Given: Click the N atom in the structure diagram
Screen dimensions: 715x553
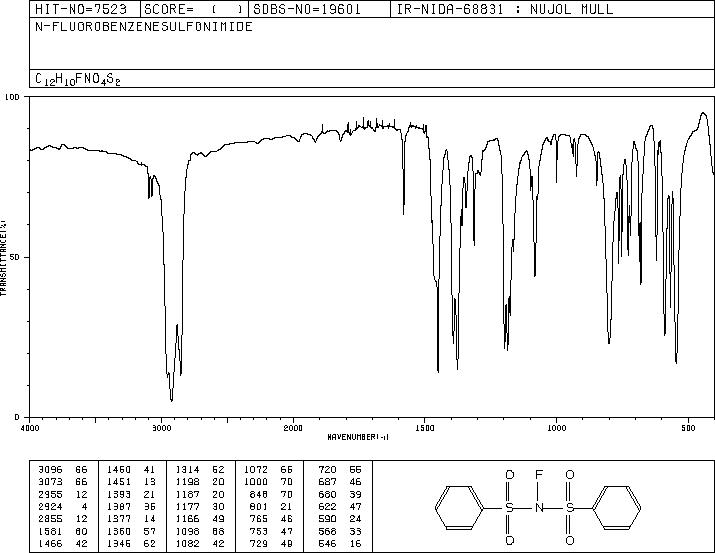Looking at the screenshot, I should tap(539, 507).
